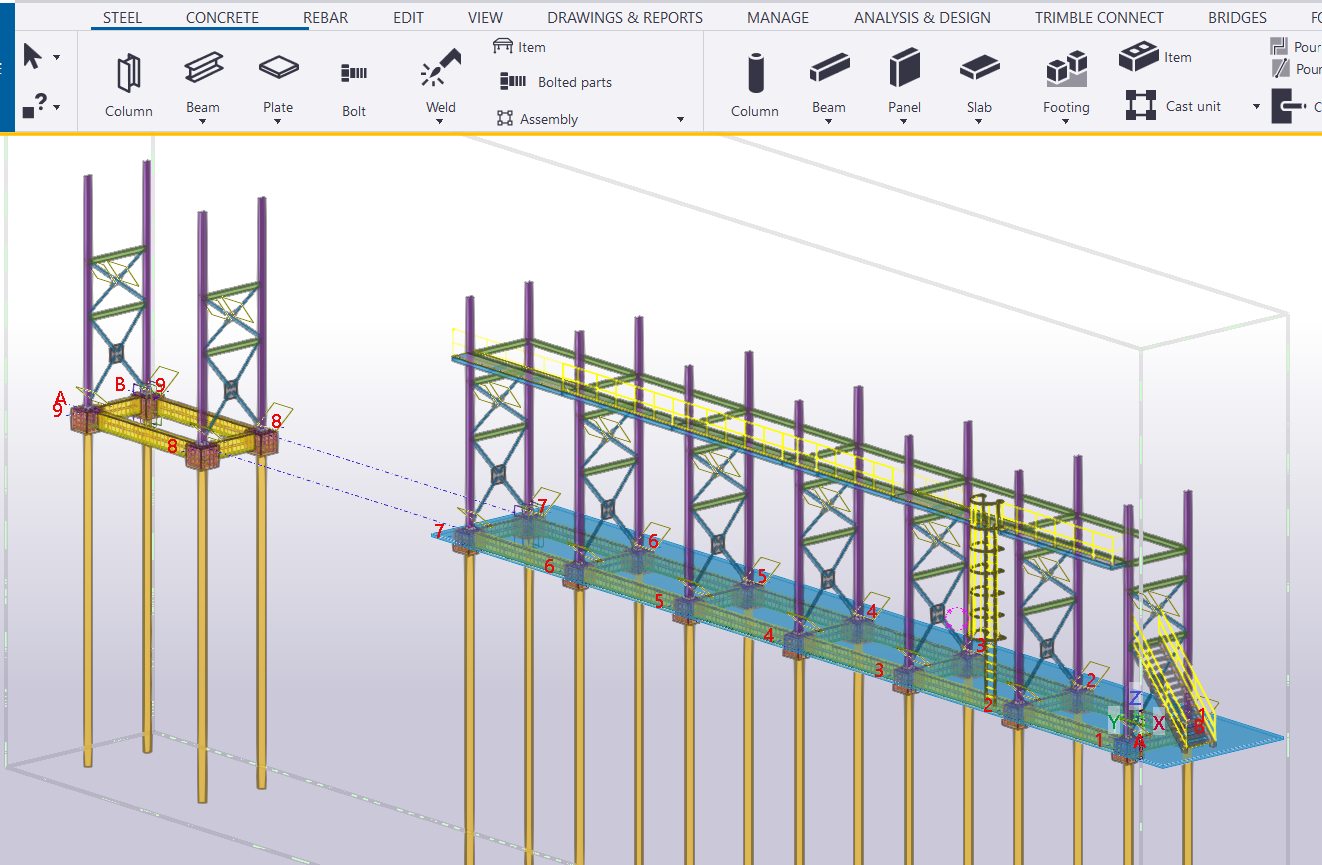Click the caged ladder in the model

tap(988, 570)
